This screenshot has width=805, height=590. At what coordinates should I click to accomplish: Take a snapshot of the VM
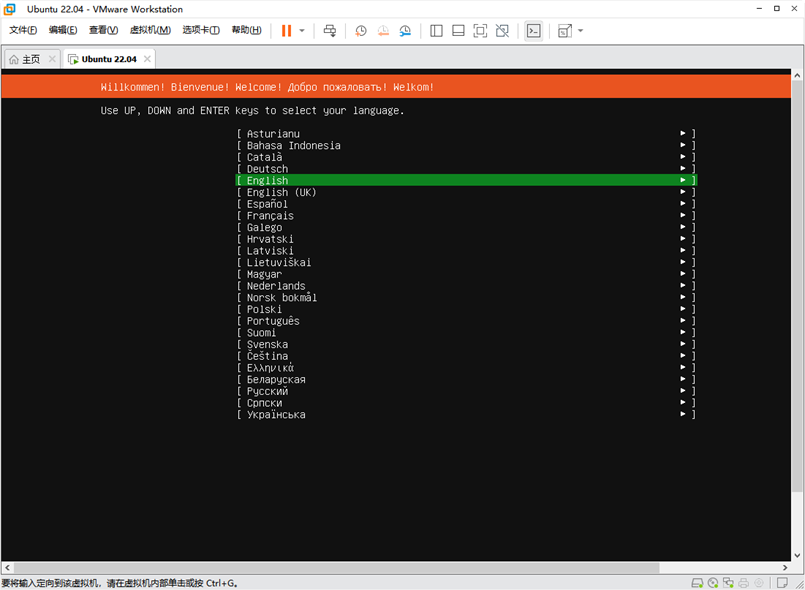[361, 31]
